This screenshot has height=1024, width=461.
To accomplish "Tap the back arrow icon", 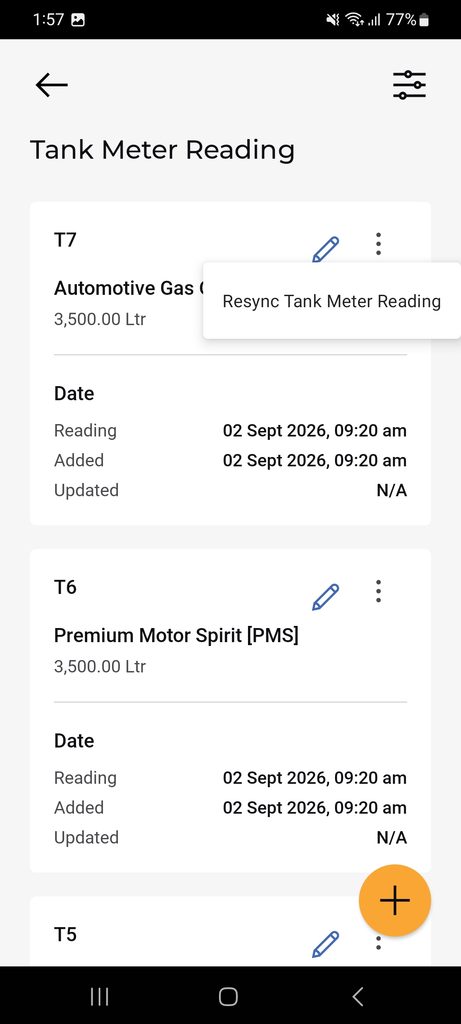I will coord(52,85).
